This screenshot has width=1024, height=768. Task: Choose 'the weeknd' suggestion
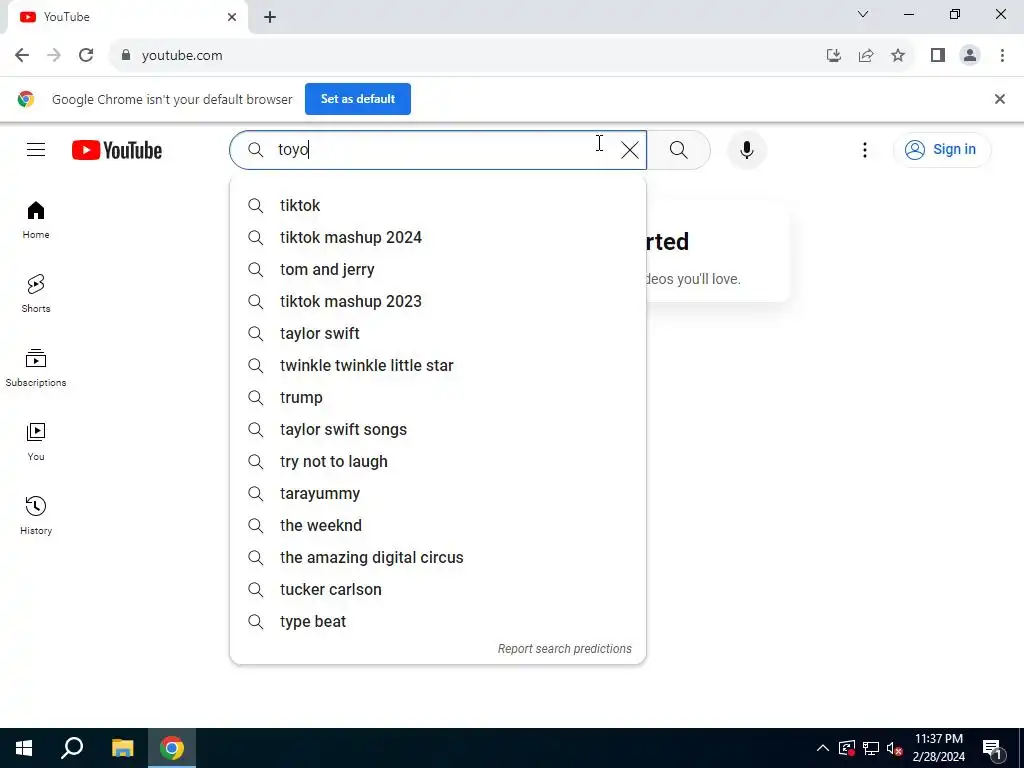coord(438,526)
